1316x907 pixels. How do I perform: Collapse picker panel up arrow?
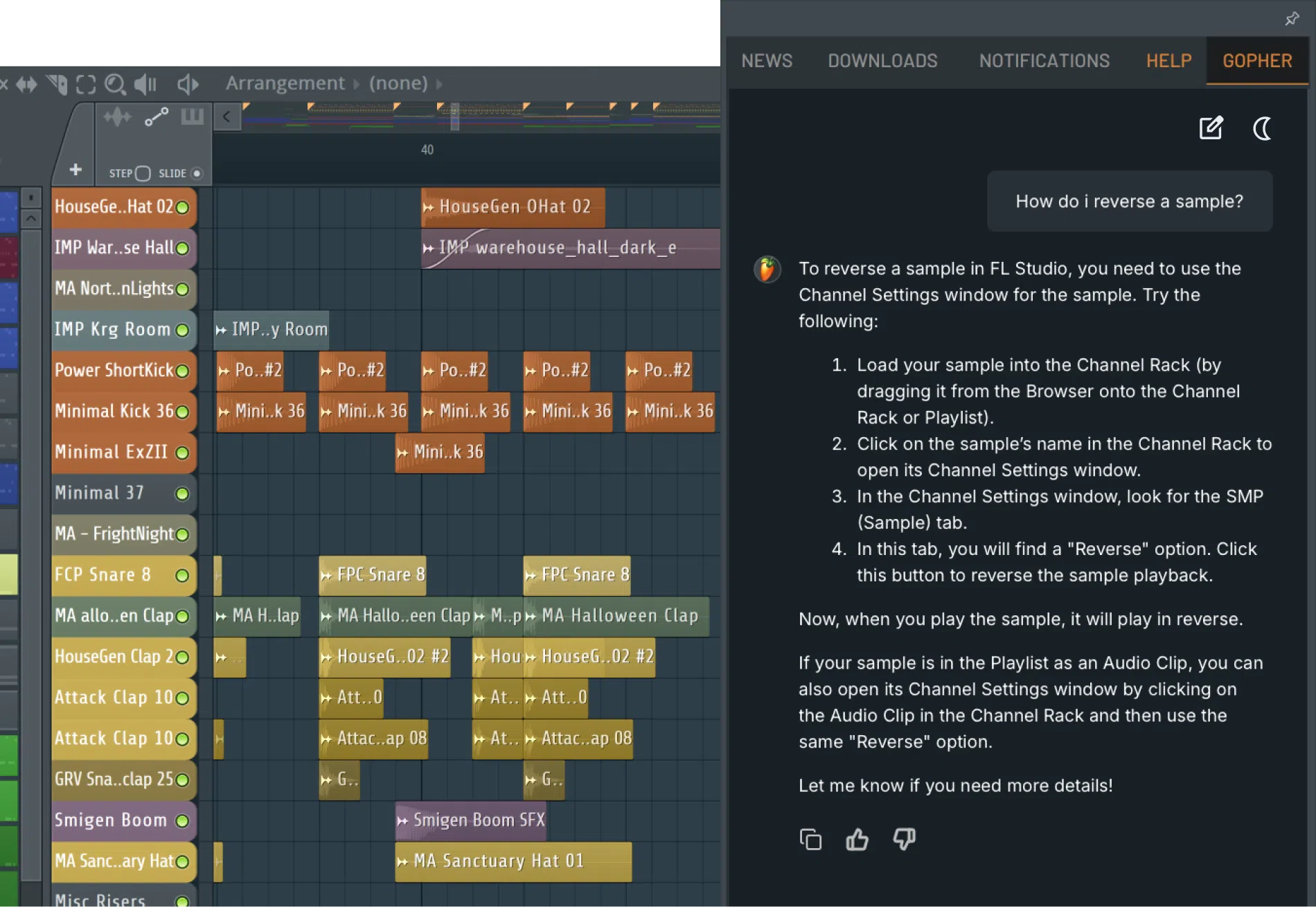pyautogui.click(x=30, y=219)
